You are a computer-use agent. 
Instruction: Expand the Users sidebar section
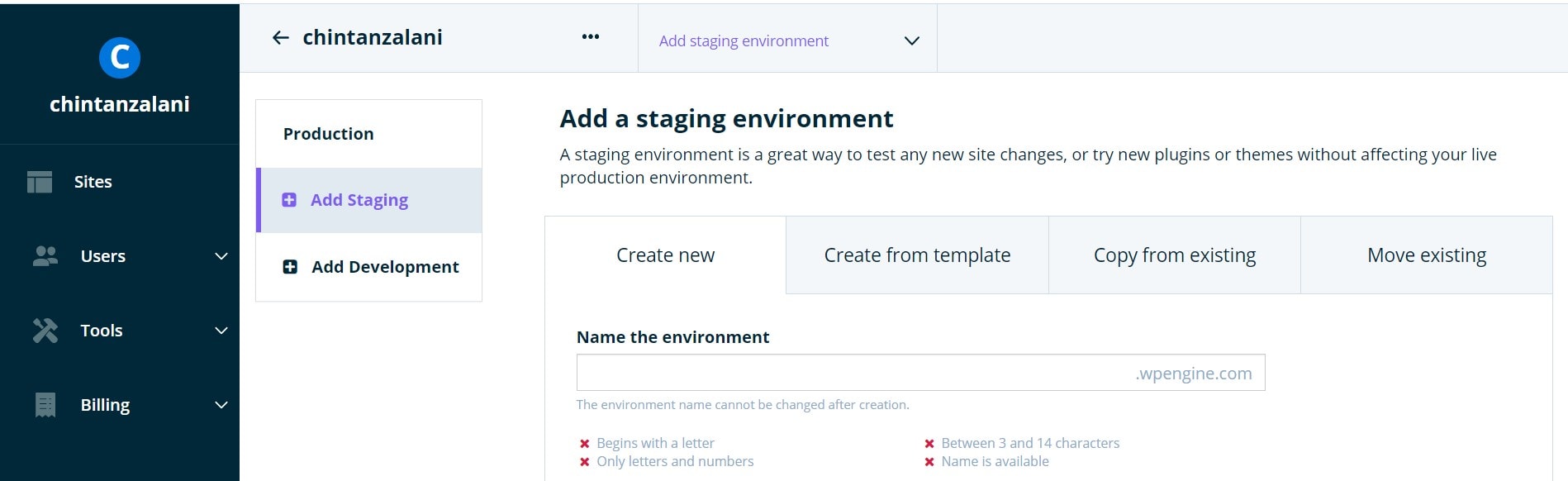point(221,256)
